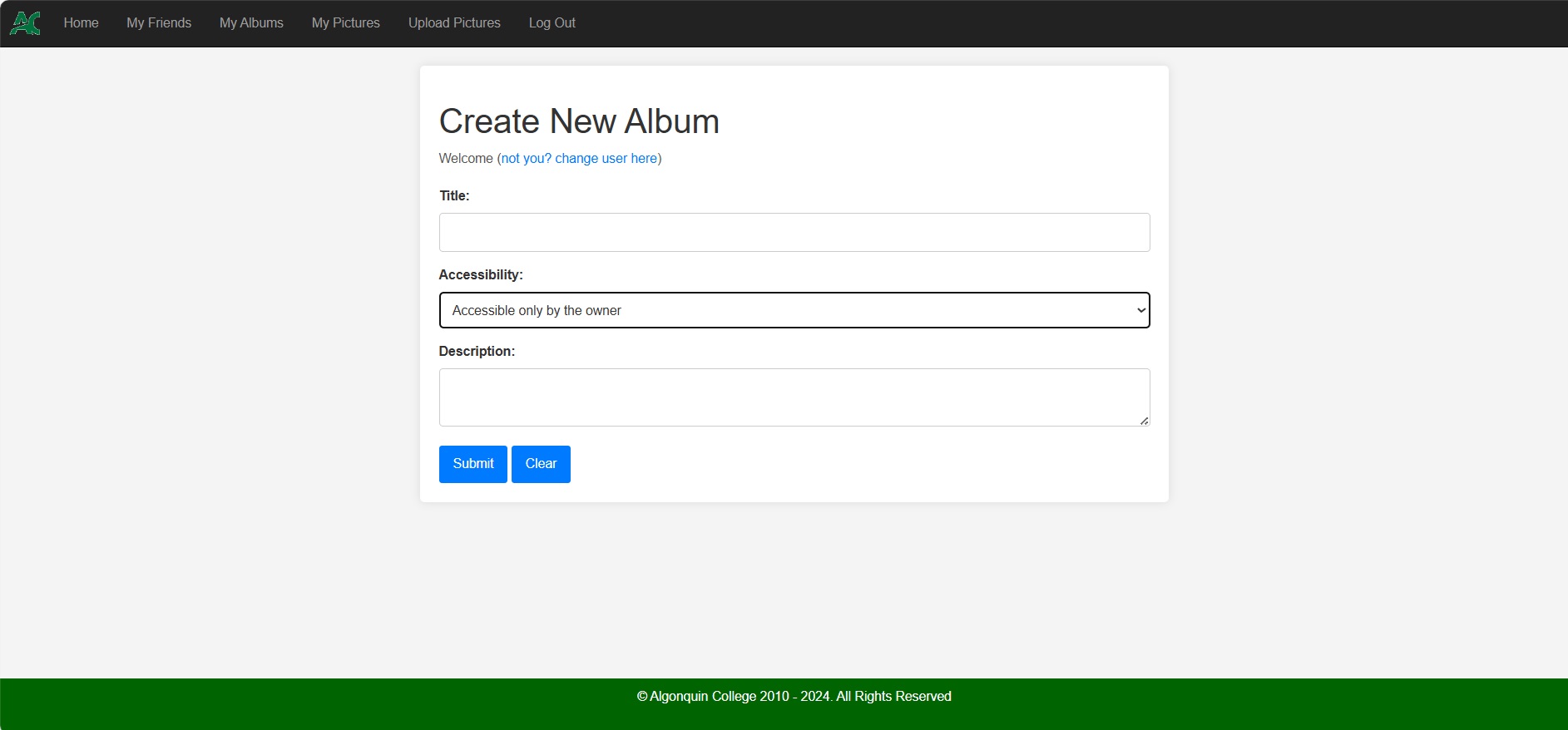Click the 'Description:' field label

tap(477, 352)
